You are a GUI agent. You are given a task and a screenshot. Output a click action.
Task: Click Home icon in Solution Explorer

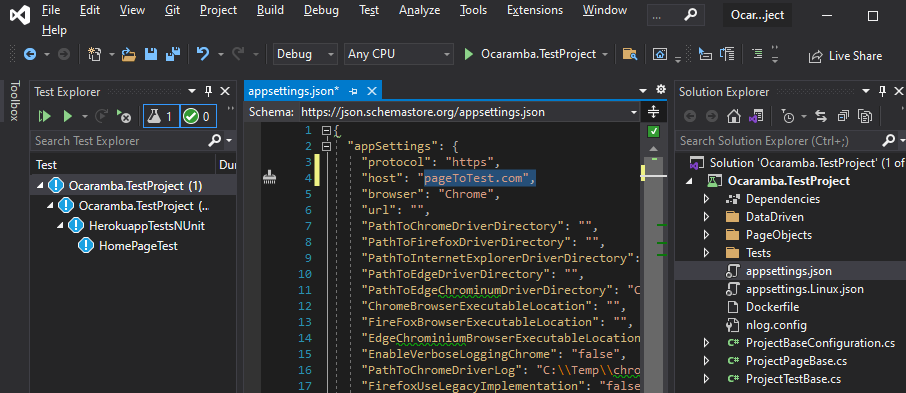point(734,116)
